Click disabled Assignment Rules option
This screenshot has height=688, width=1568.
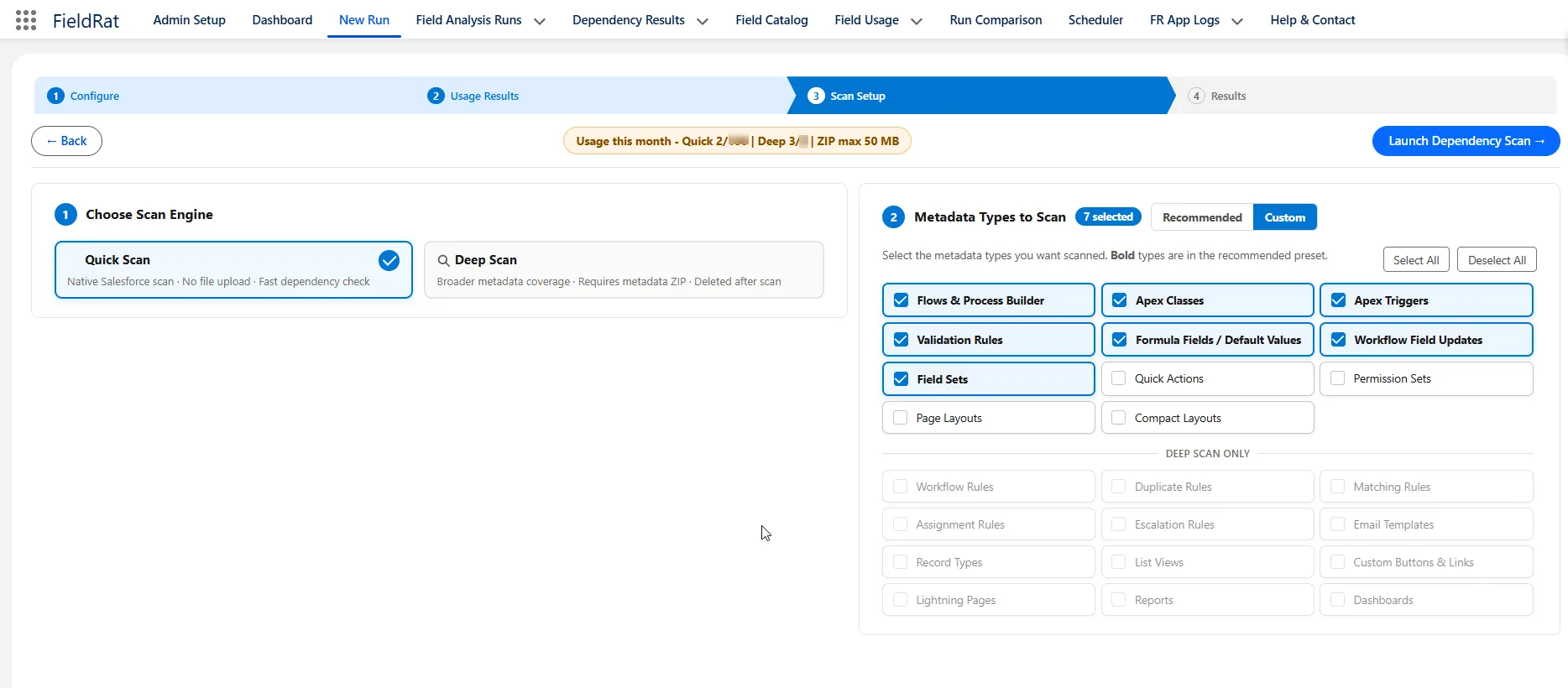click(x=988, y=524)
